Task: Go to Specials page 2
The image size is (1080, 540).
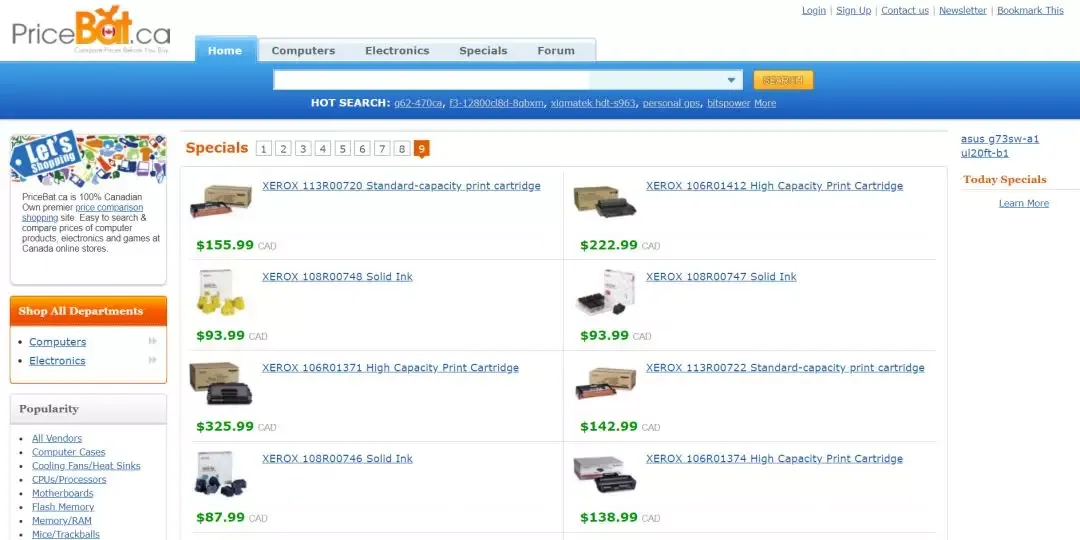Action: (283, 148)
